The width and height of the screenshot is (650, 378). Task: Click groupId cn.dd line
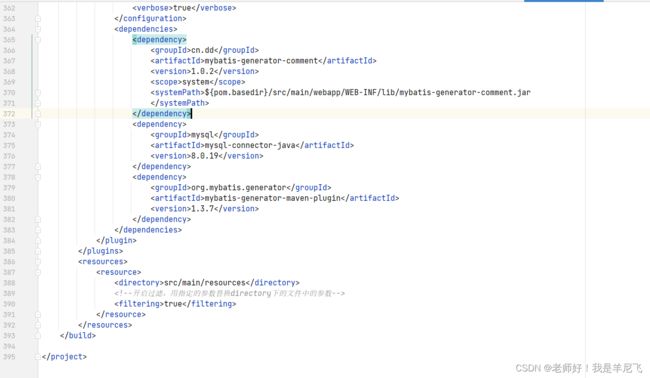[204, 50]
